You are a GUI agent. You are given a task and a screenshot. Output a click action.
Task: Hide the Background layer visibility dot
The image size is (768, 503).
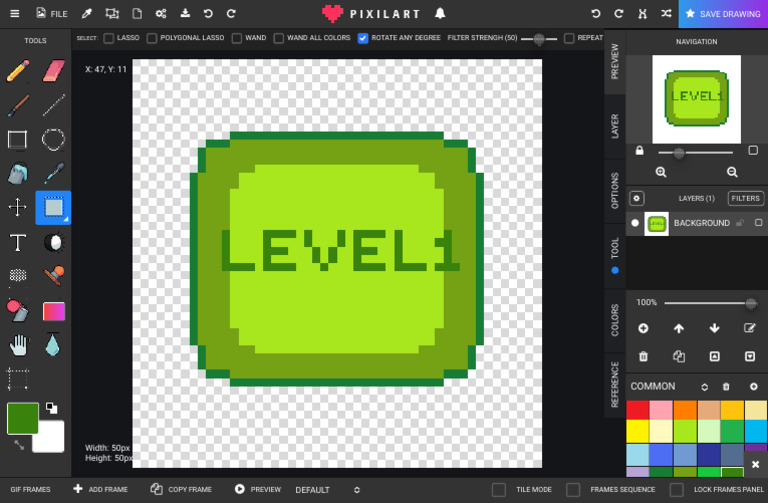pyautogui.click(x=635, y=223)
